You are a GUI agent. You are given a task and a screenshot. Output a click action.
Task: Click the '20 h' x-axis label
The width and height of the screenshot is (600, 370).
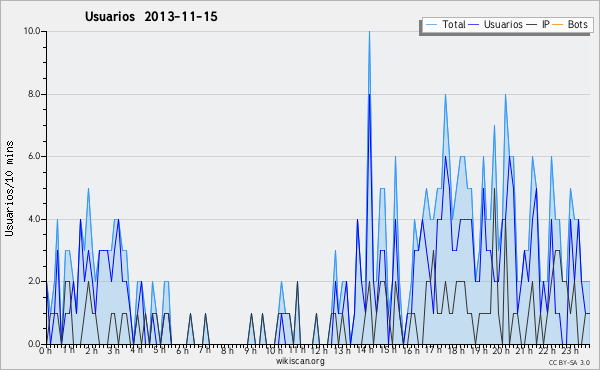click(x=502, y=351)
